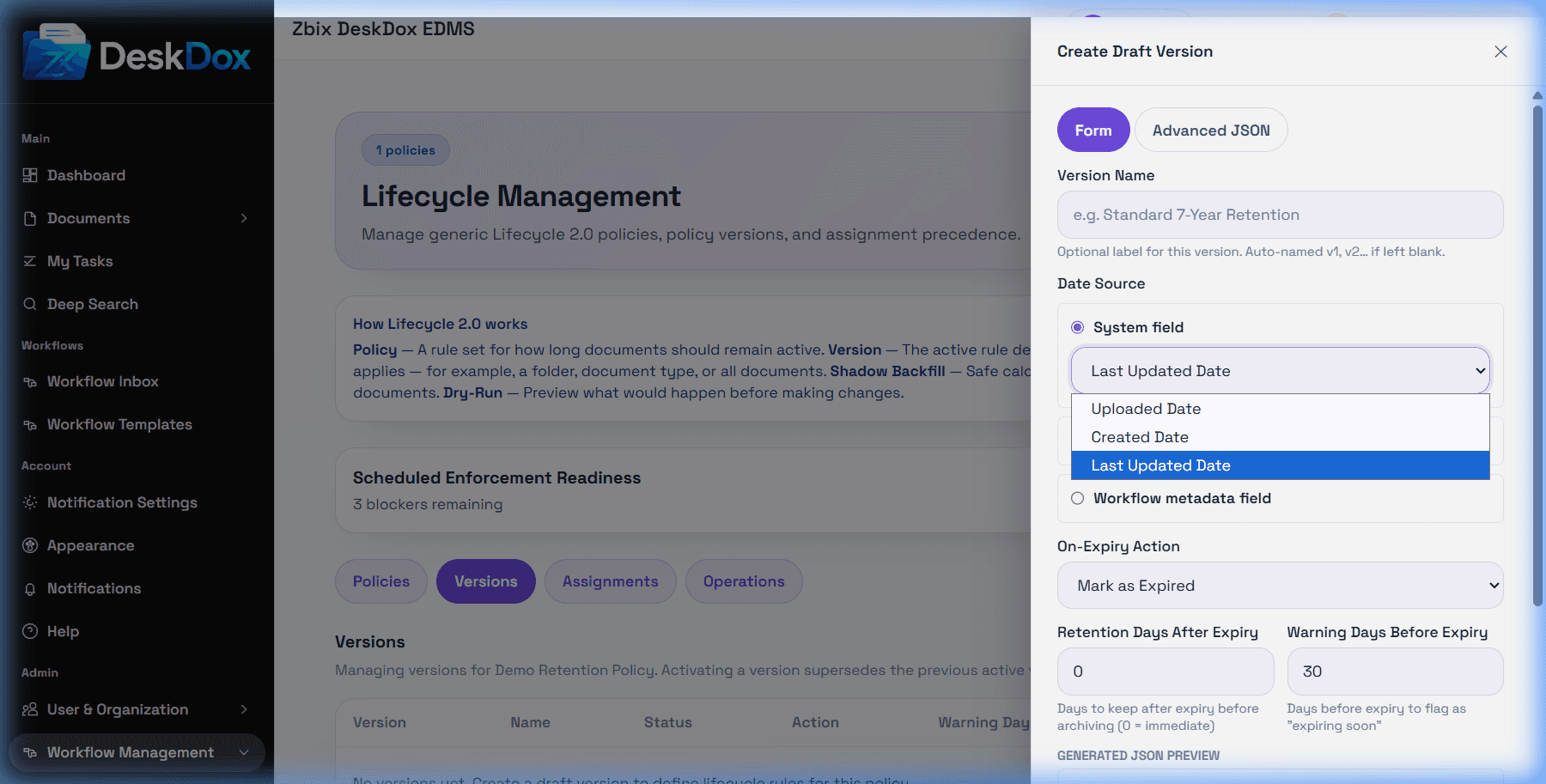Open the On-Expiry Action dropdown
Screen dimensions: 1546x784
[x=1280, y=586]
